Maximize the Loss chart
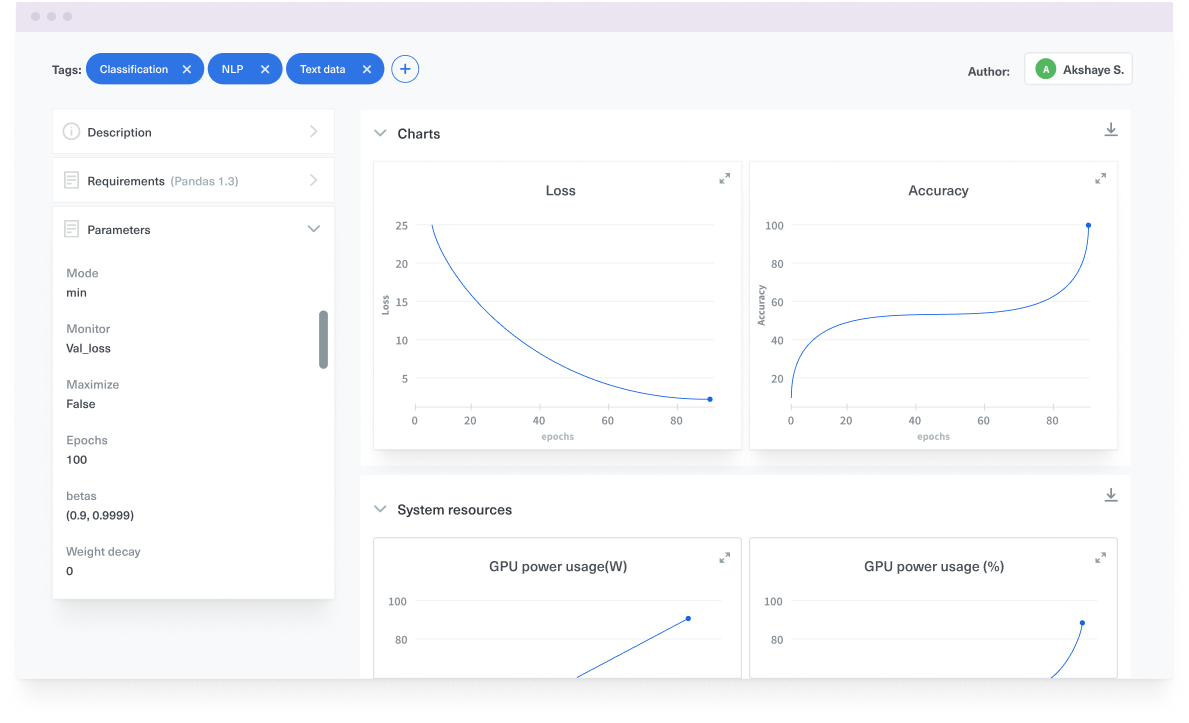Screen dimensions: 1189x723 (x=724, y=178)
